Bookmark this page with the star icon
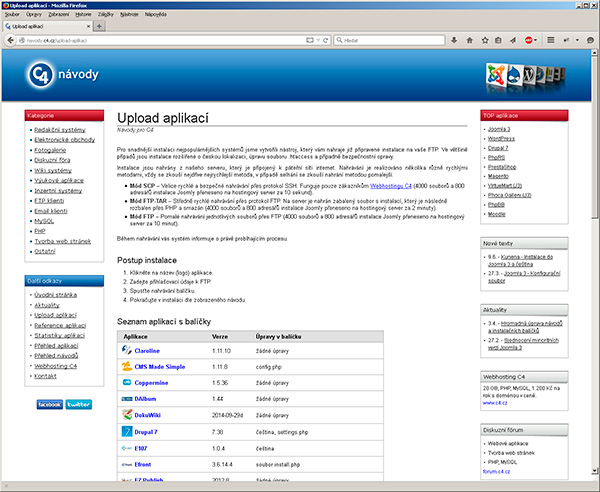The width and height of the screenshot is (600, 492). (485, 40)
